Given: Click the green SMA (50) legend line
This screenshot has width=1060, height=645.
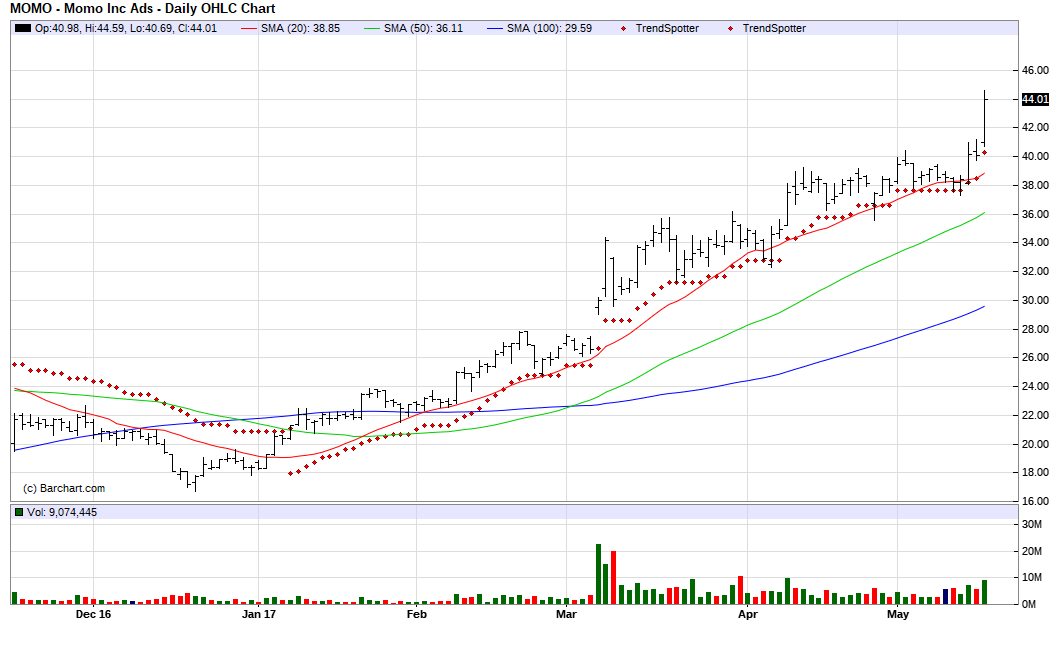Looking at the screenshot, I should point(372,28).
